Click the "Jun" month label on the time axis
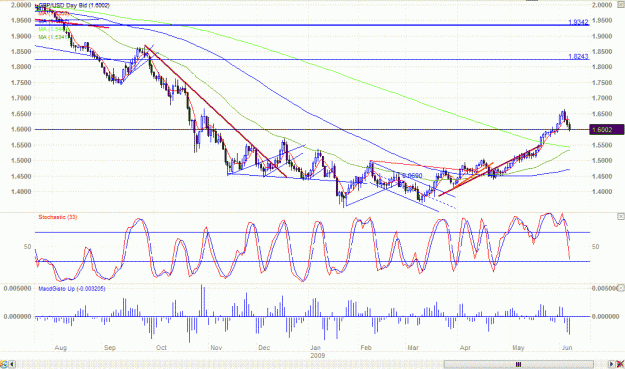Image resolution: width=625 pixels, height=369 pixels. (567, 348)
